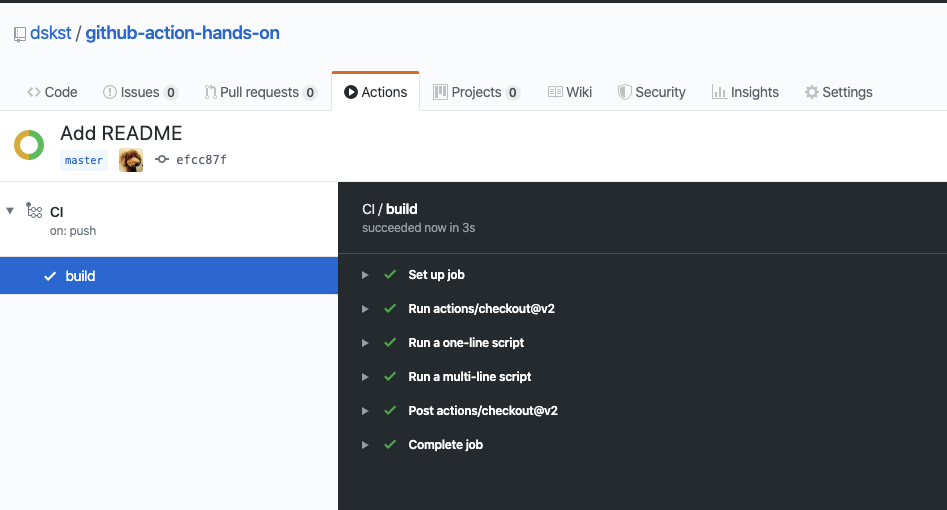
Task: Open the Security tab
Action: (652, 92)
